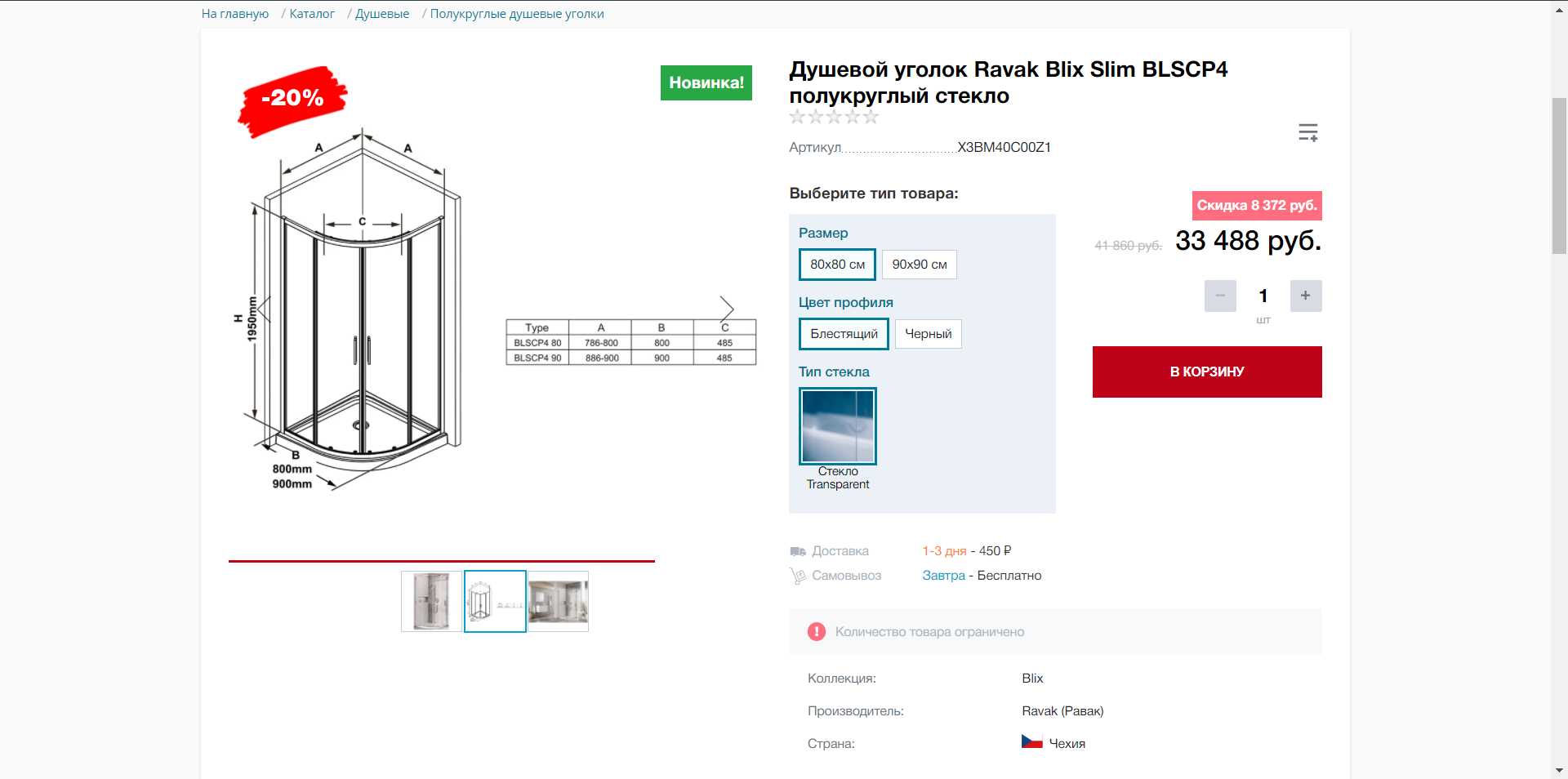Open the dimension drawing thumbnail

(x=495, y=601)
